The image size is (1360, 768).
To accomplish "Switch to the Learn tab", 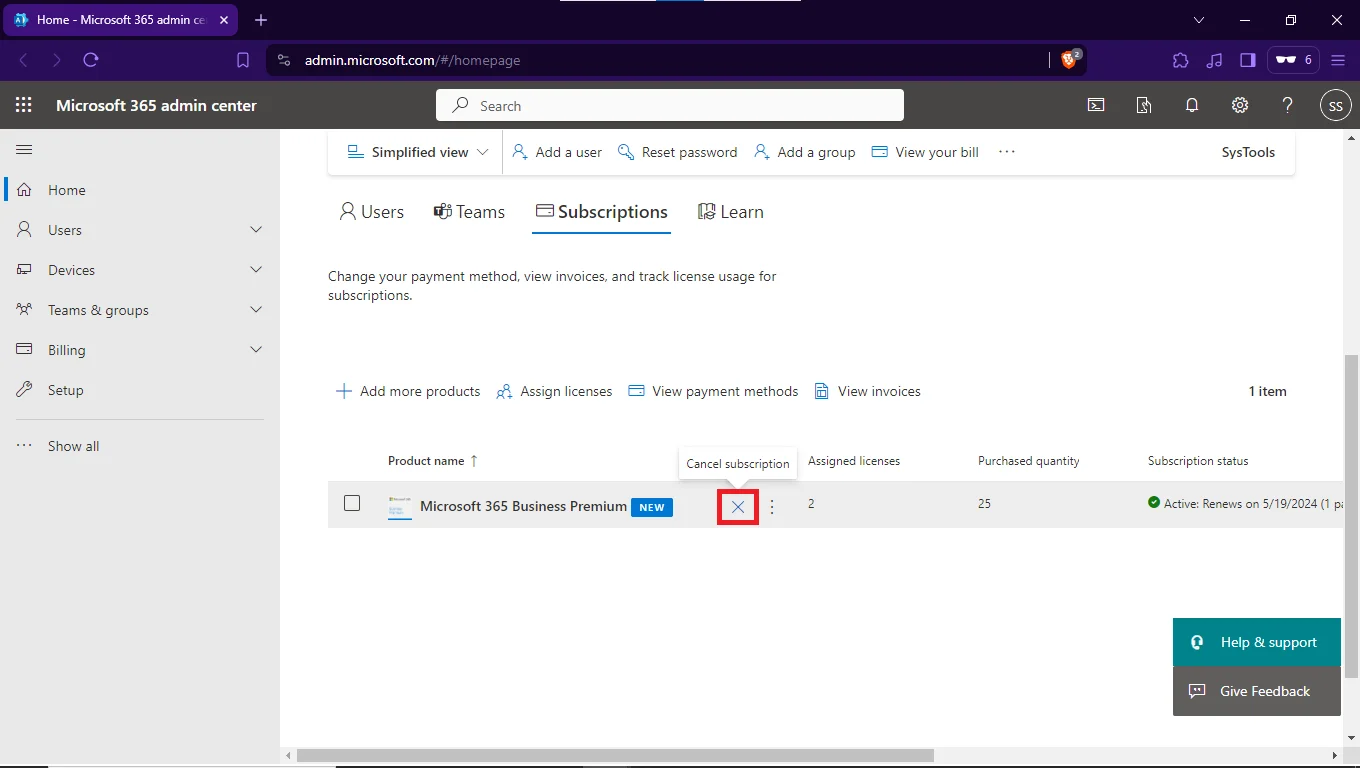I will click(730, 212).
